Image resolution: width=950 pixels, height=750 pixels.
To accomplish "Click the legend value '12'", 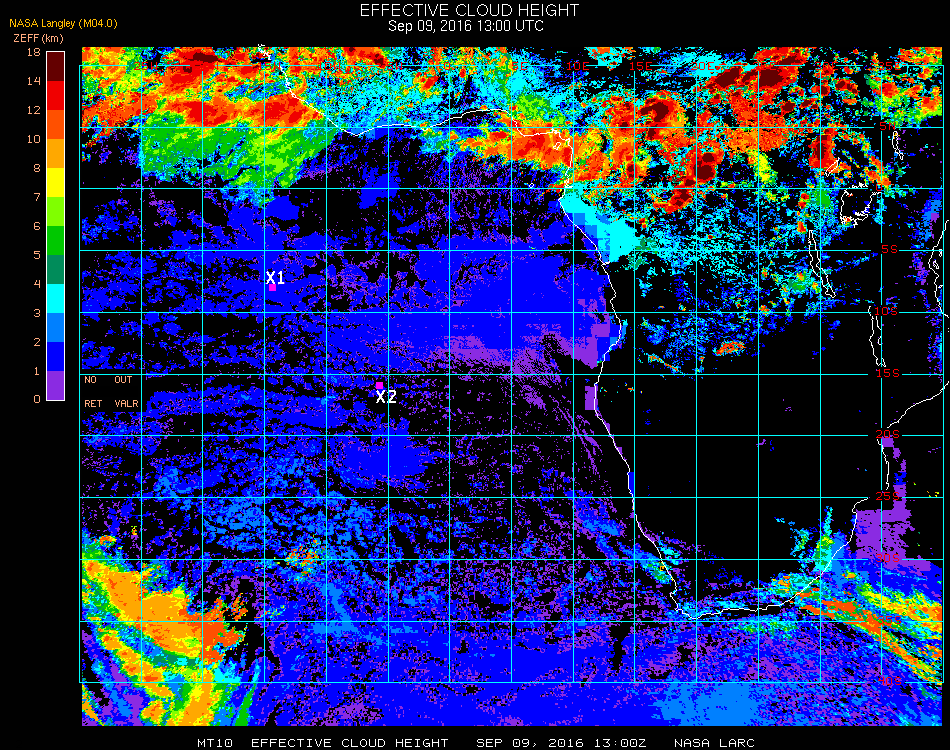I will click(x=34, y=110).
